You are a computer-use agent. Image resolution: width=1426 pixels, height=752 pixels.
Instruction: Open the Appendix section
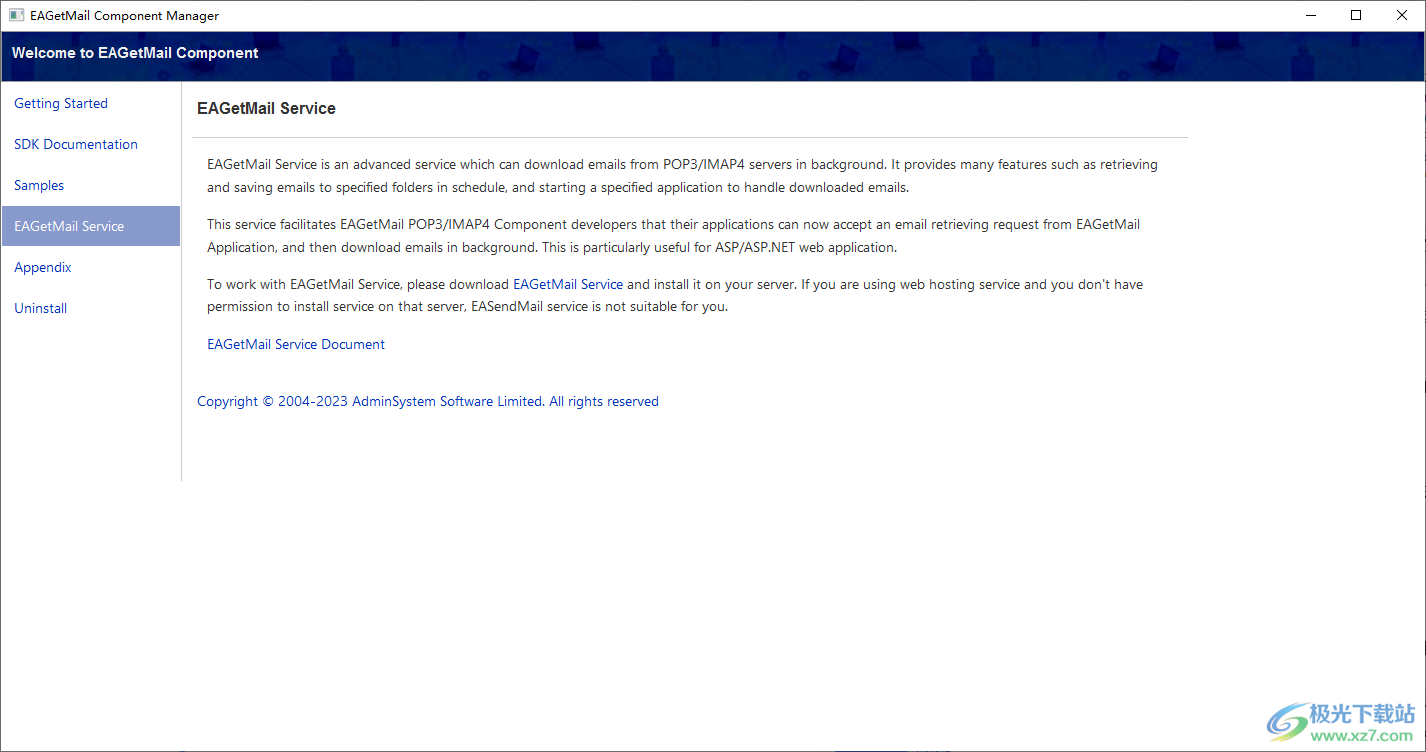click(43, 267)
